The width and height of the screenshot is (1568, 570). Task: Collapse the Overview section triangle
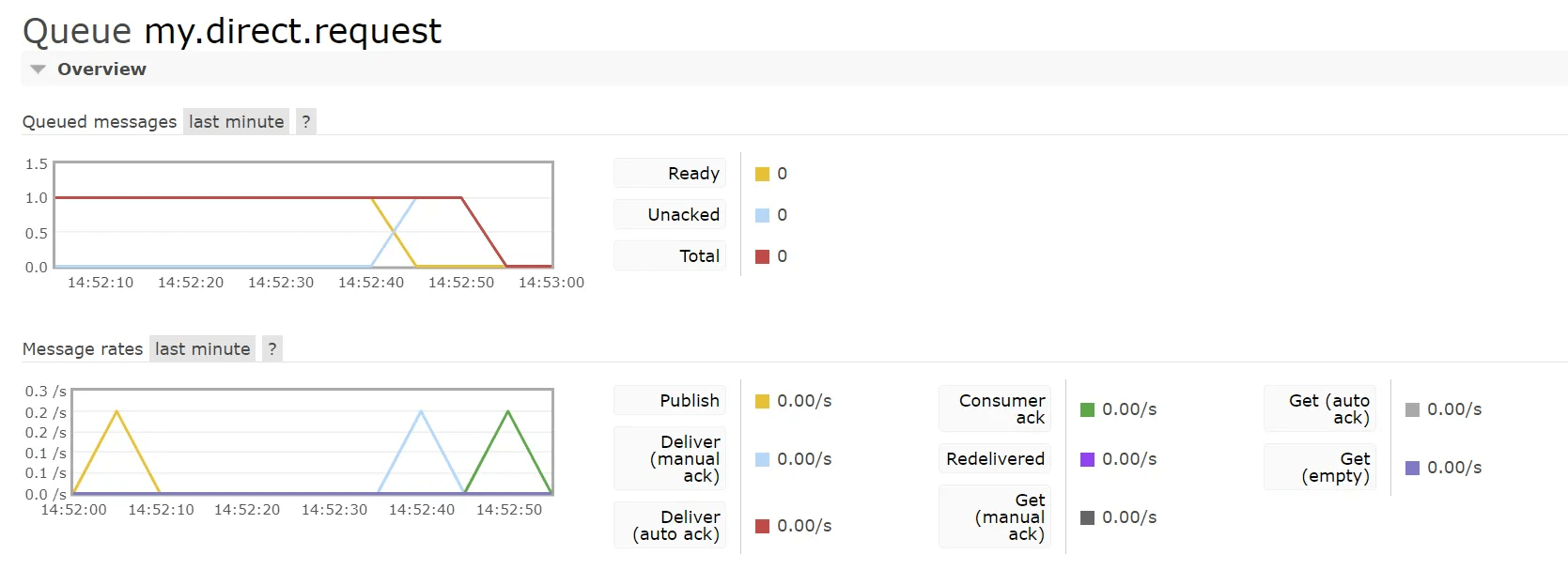click(x=38, y=69)
